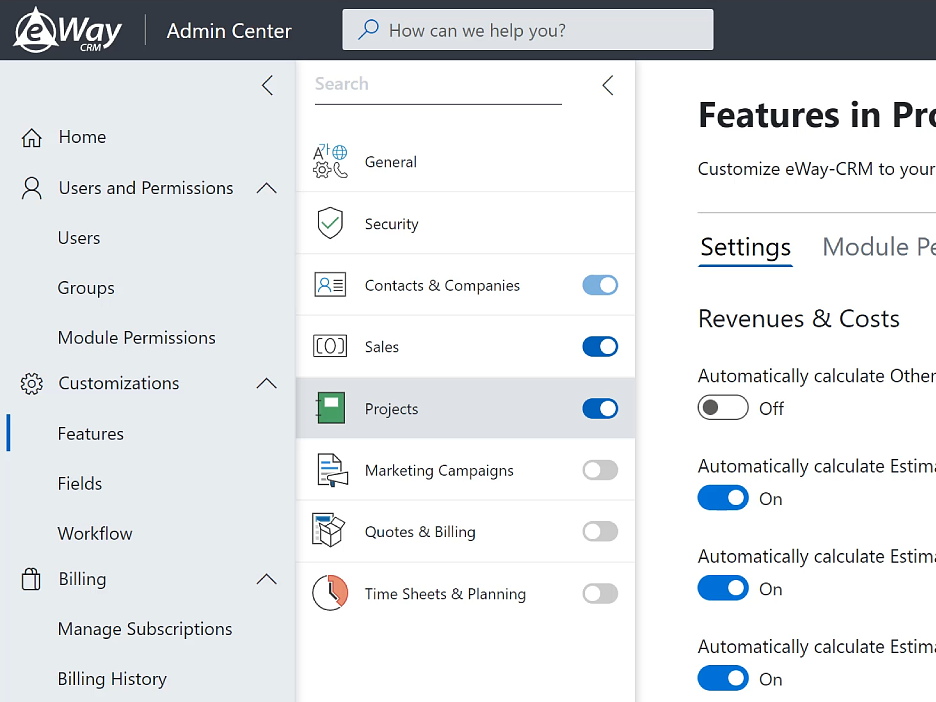Screen dimensions: 936x702
Task: Click the Home house icon
Action: coord(32,137)
